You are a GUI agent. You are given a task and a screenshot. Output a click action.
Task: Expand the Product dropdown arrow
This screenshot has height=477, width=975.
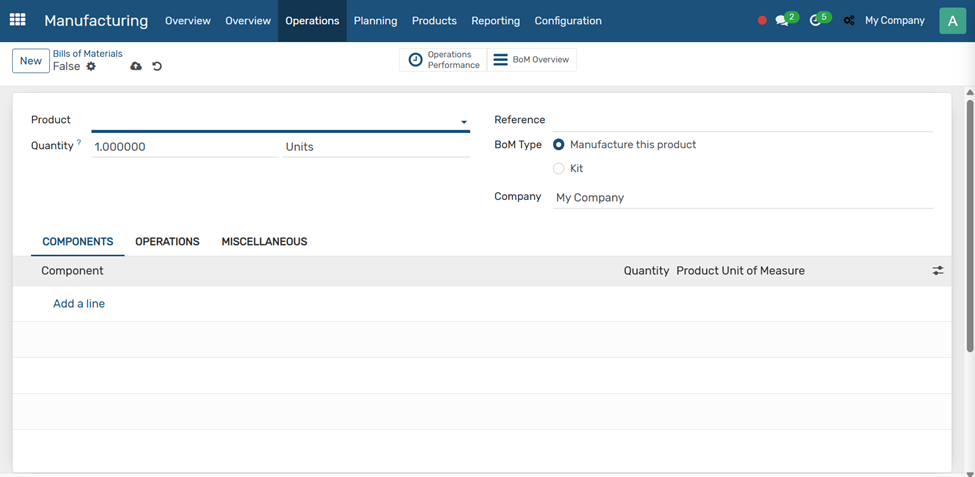464,122
